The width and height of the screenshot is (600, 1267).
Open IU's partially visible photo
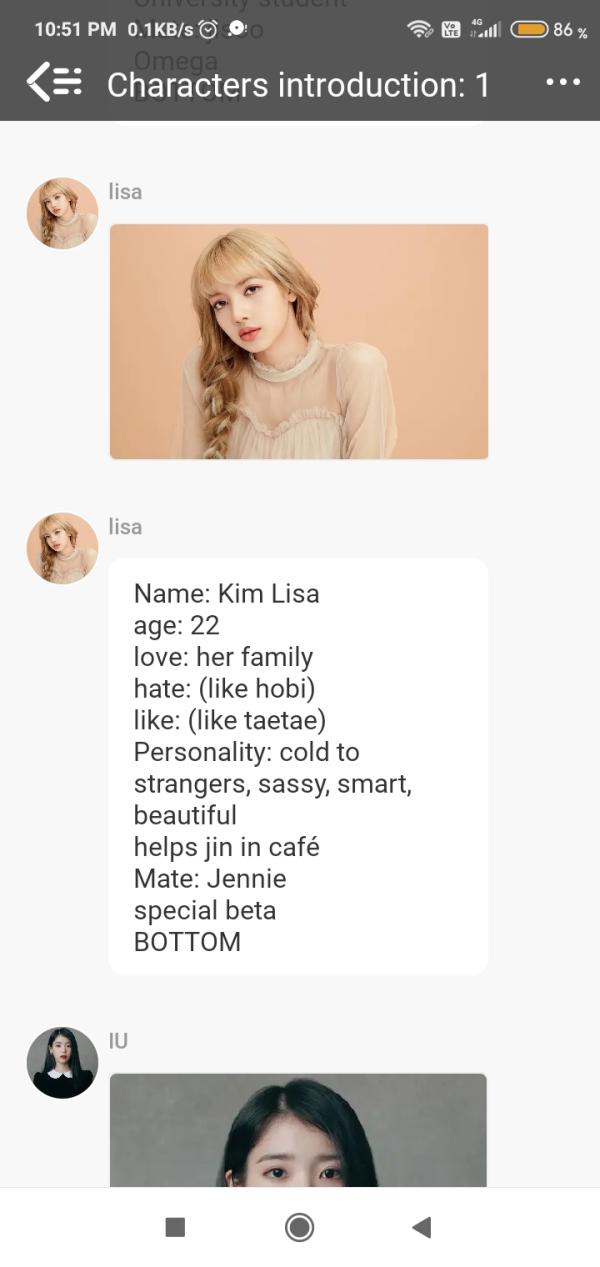[x=298, y=1130]
